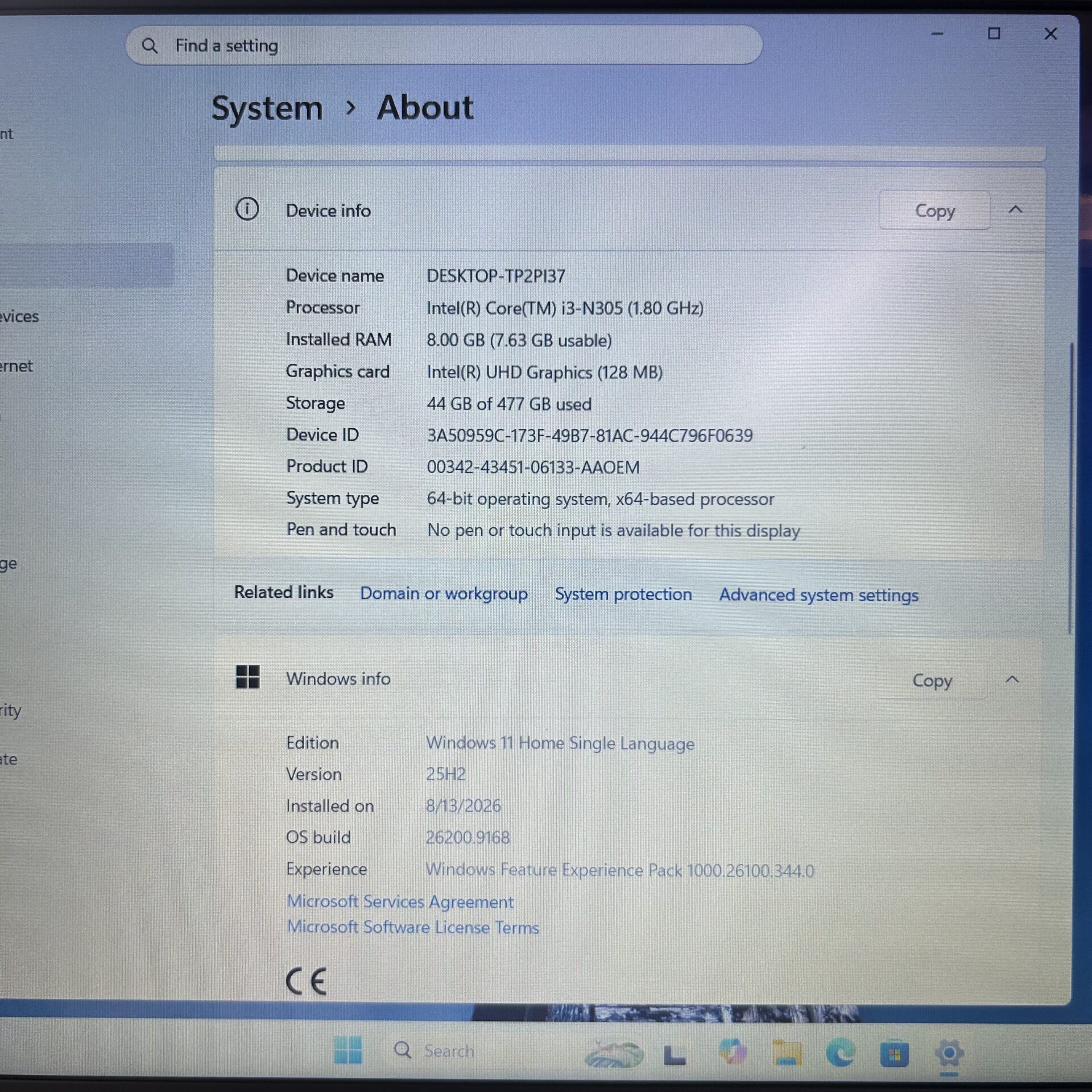Click the 'Device name' label
This screenshot has height=1092, width=1092.
pyautogui.click(x=335, y=275)
